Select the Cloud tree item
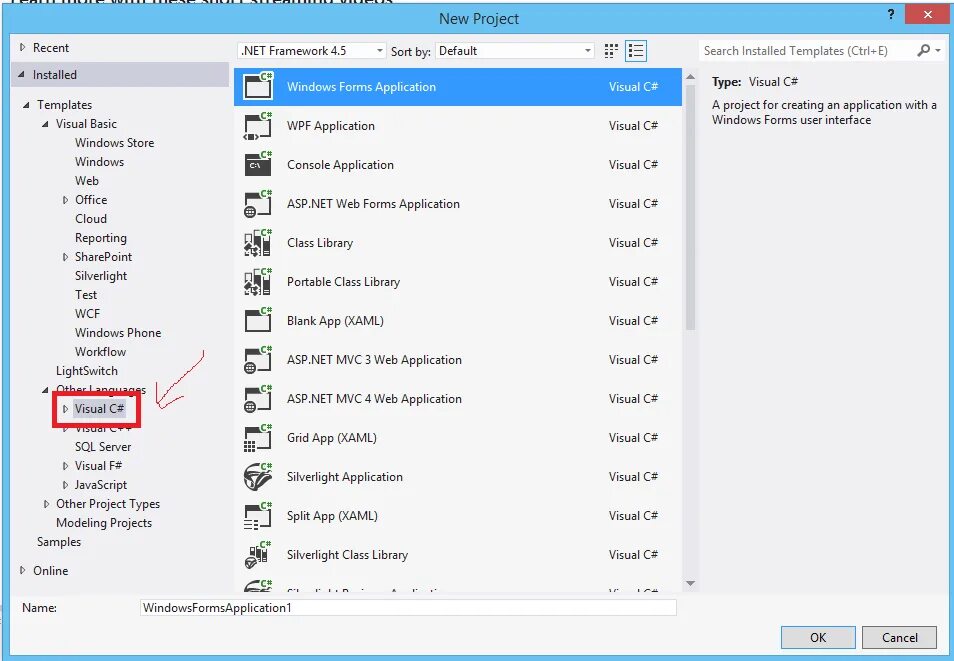Screen dimensions: 954x661 point(91,219)
